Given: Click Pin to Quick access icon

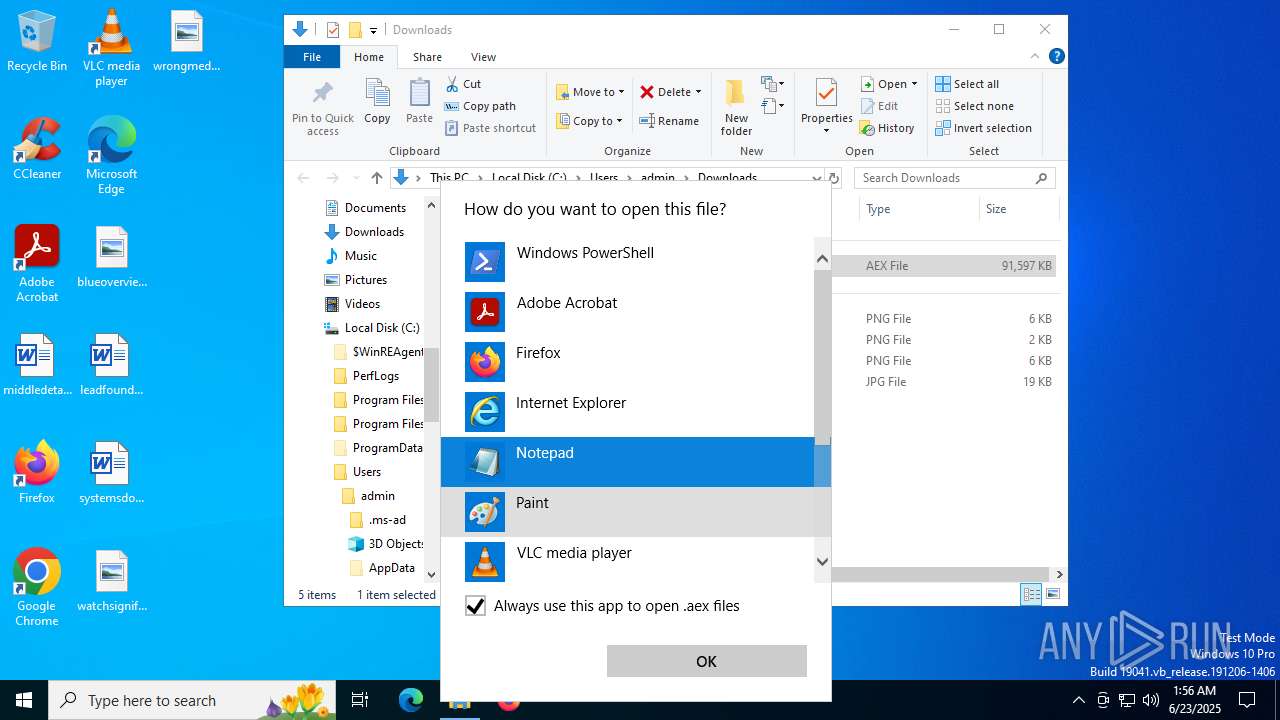Looking at the screenshot, I should click(323, 108).
